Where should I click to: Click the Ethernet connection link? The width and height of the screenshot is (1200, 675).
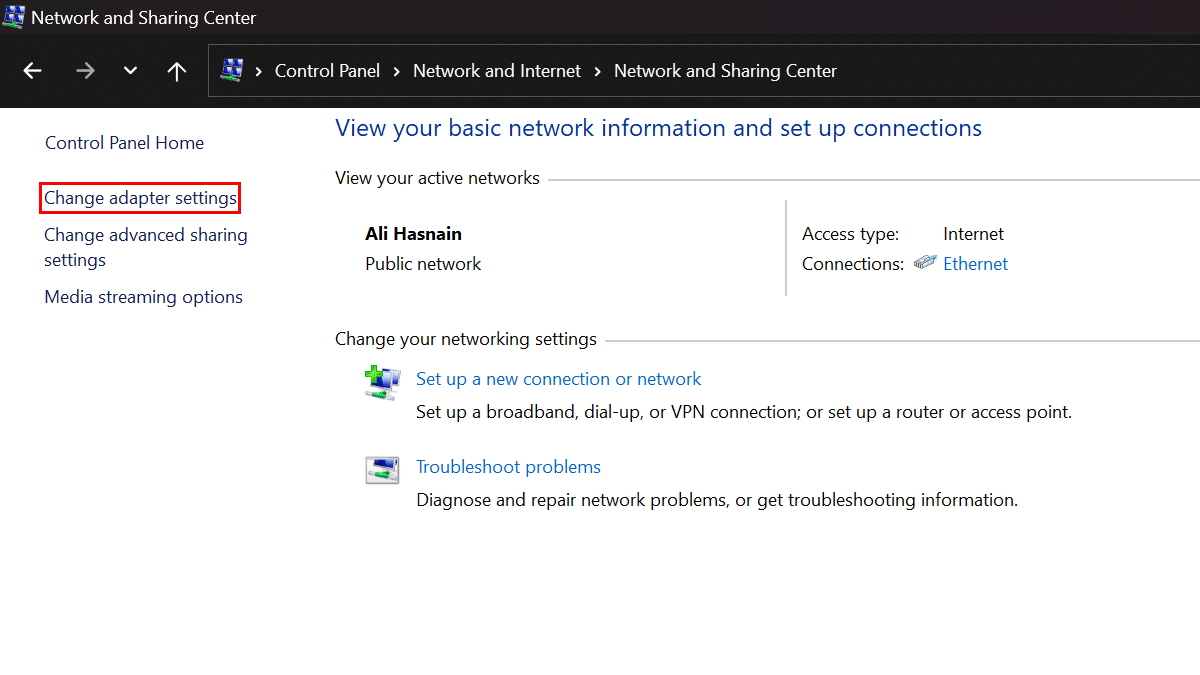pos(975,263)
